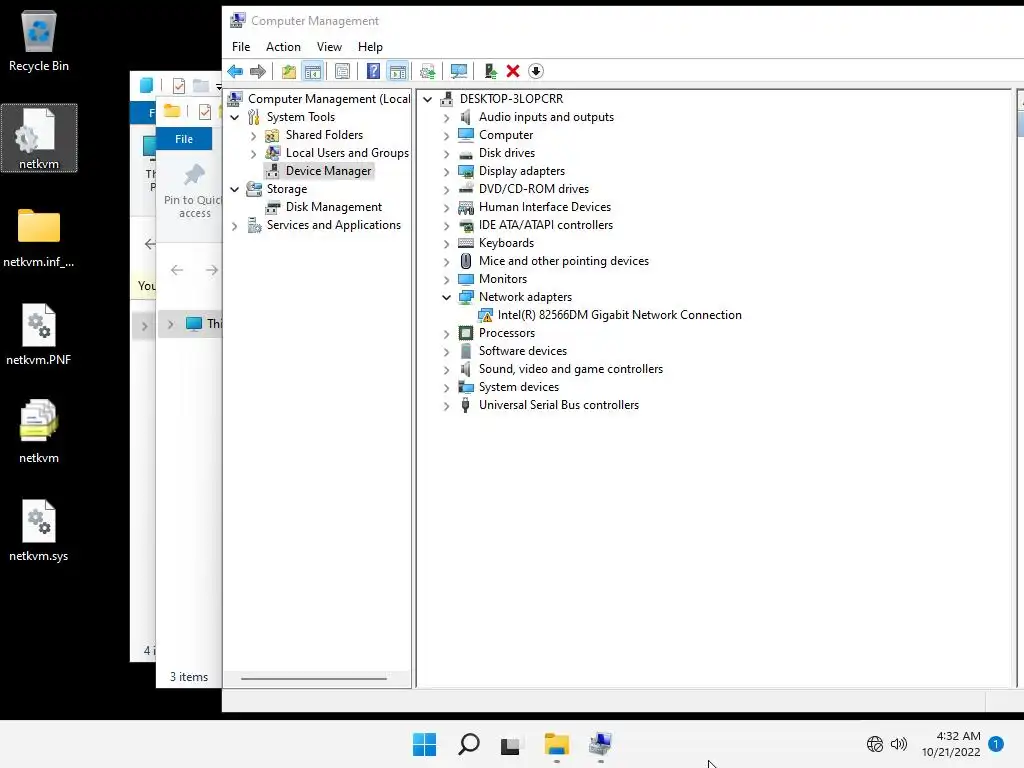Click the Processors chip icon

point(466,333)
